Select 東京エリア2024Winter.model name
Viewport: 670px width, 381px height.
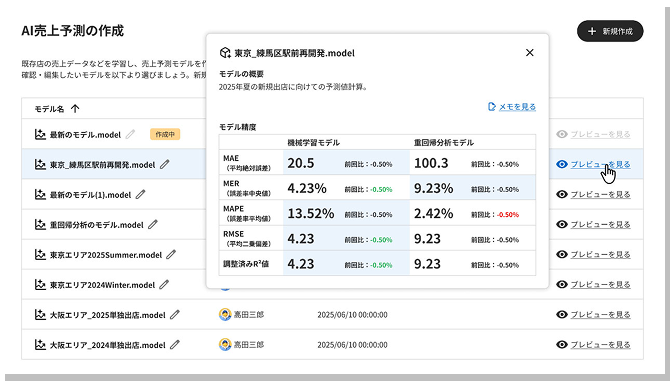click(103, 285)
